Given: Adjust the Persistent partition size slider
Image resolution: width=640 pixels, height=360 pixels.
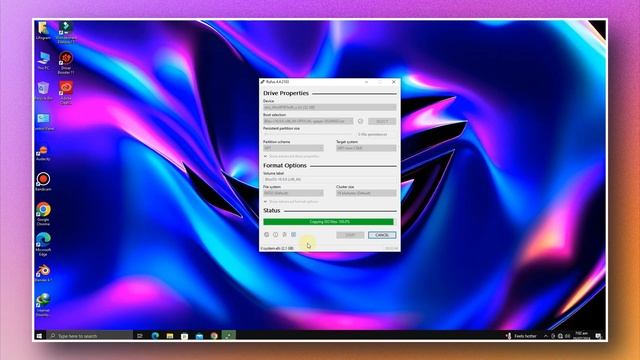Looking at the screenshot, I should pyautogui.click(x=308, y=134).
